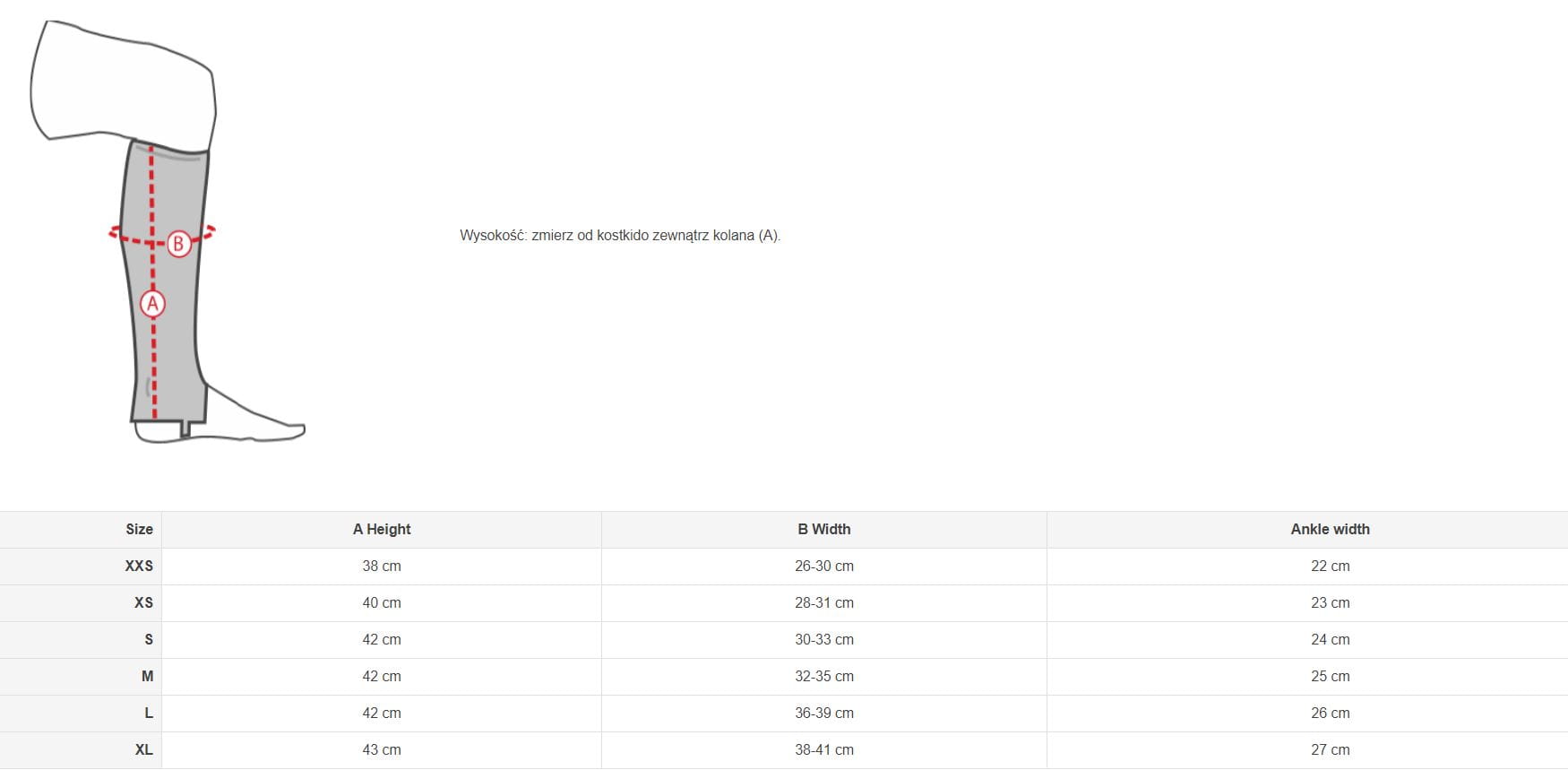Select the A Height column header
Viewport: 1568px width, 770px height.
click(382, 530)
